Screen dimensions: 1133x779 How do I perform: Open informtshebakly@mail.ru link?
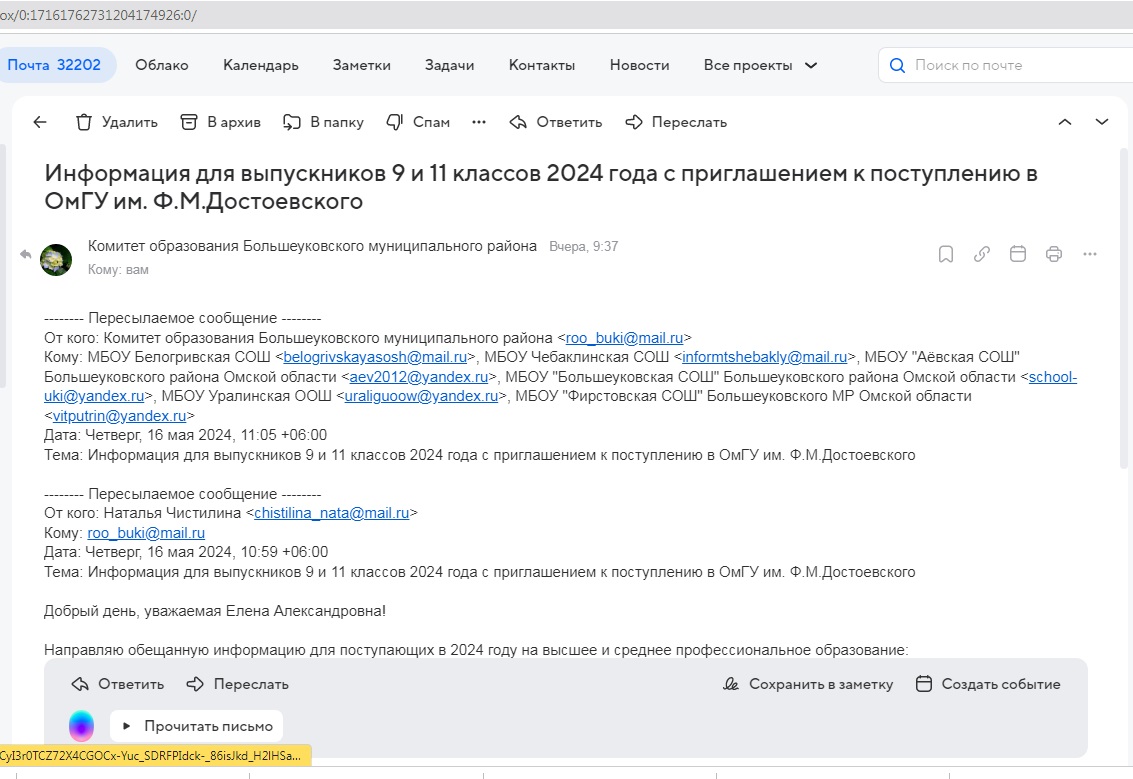click(x=764, y=357)
